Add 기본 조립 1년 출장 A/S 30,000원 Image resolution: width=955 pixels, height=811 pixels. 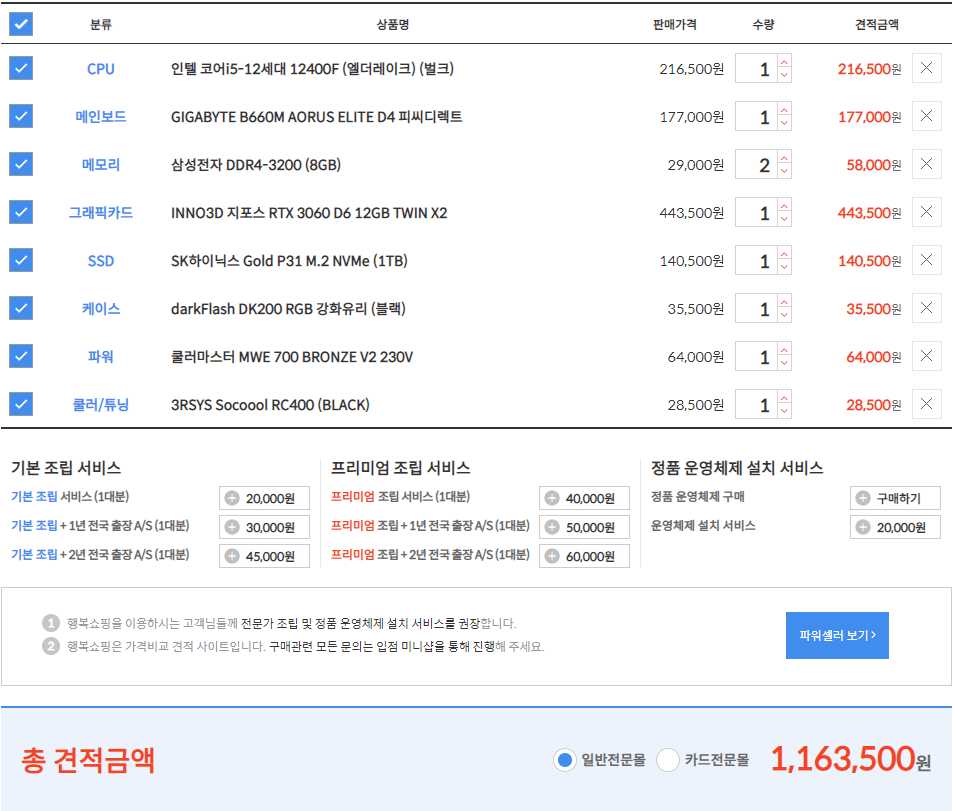pyautogui.click(x=264, y=527)
